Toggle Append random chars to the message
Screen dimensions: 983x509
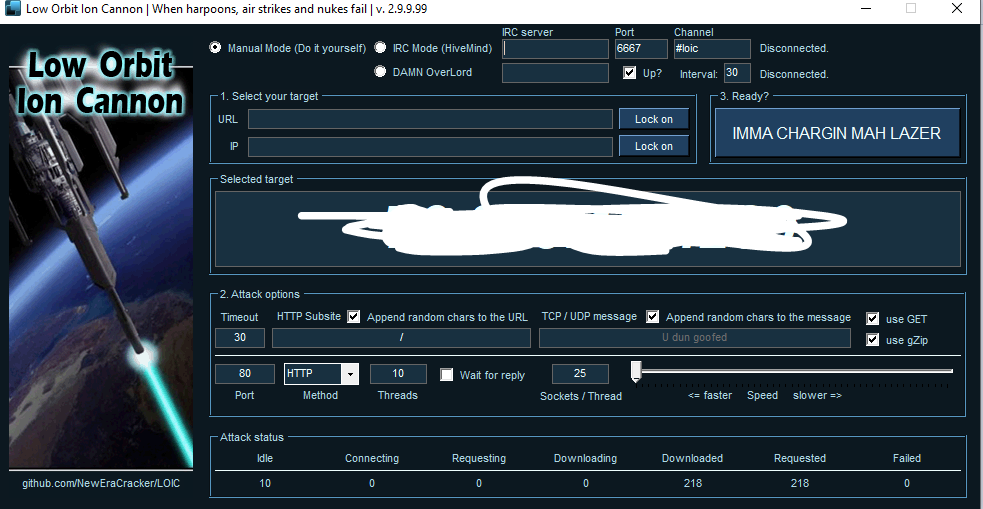coord(653,317)
